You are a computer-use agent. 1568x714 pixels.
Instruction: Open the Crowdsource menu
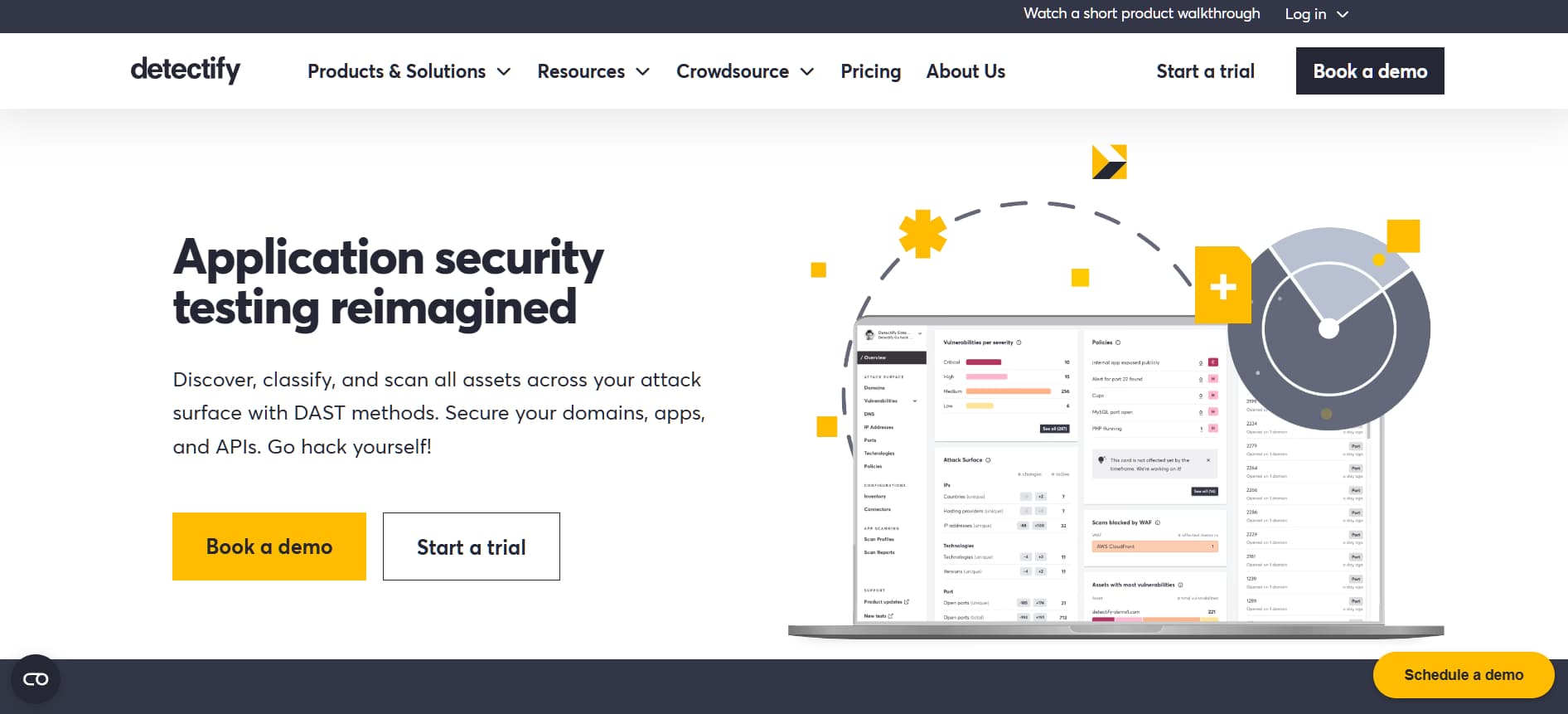coord(733,71)
